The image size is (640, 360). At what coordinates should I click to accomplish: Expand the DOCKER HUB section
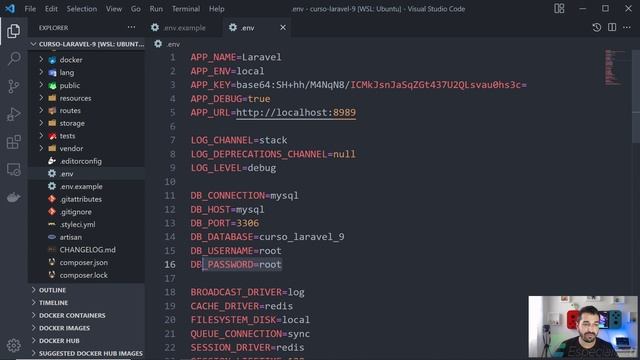pyautogui.click(x=87, y=340)
